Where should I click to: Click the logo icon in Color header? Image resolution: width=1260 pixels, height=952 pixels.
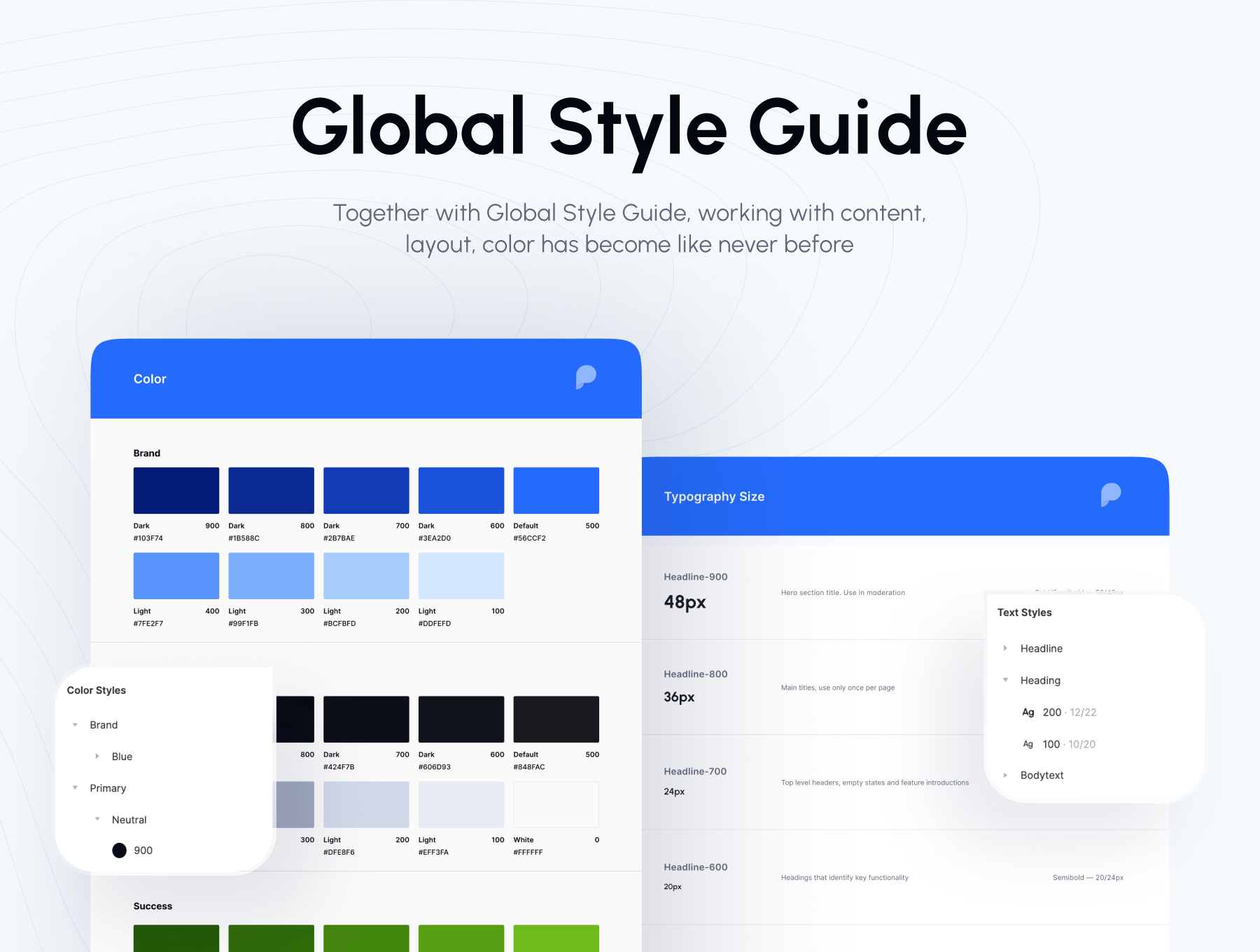point(586,377)
